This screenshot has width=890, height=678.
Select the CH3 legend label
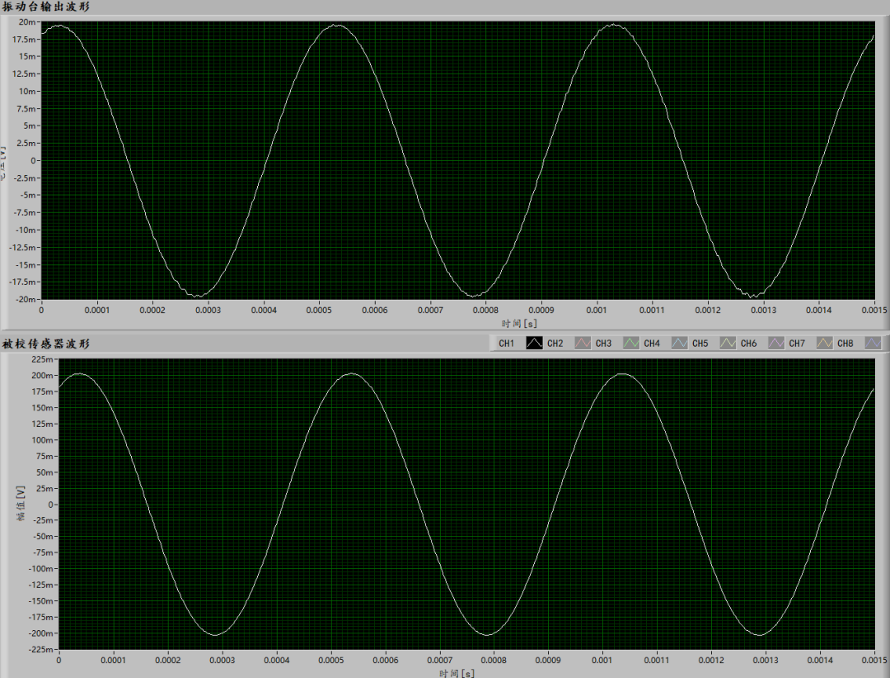[x=603, y=344]
